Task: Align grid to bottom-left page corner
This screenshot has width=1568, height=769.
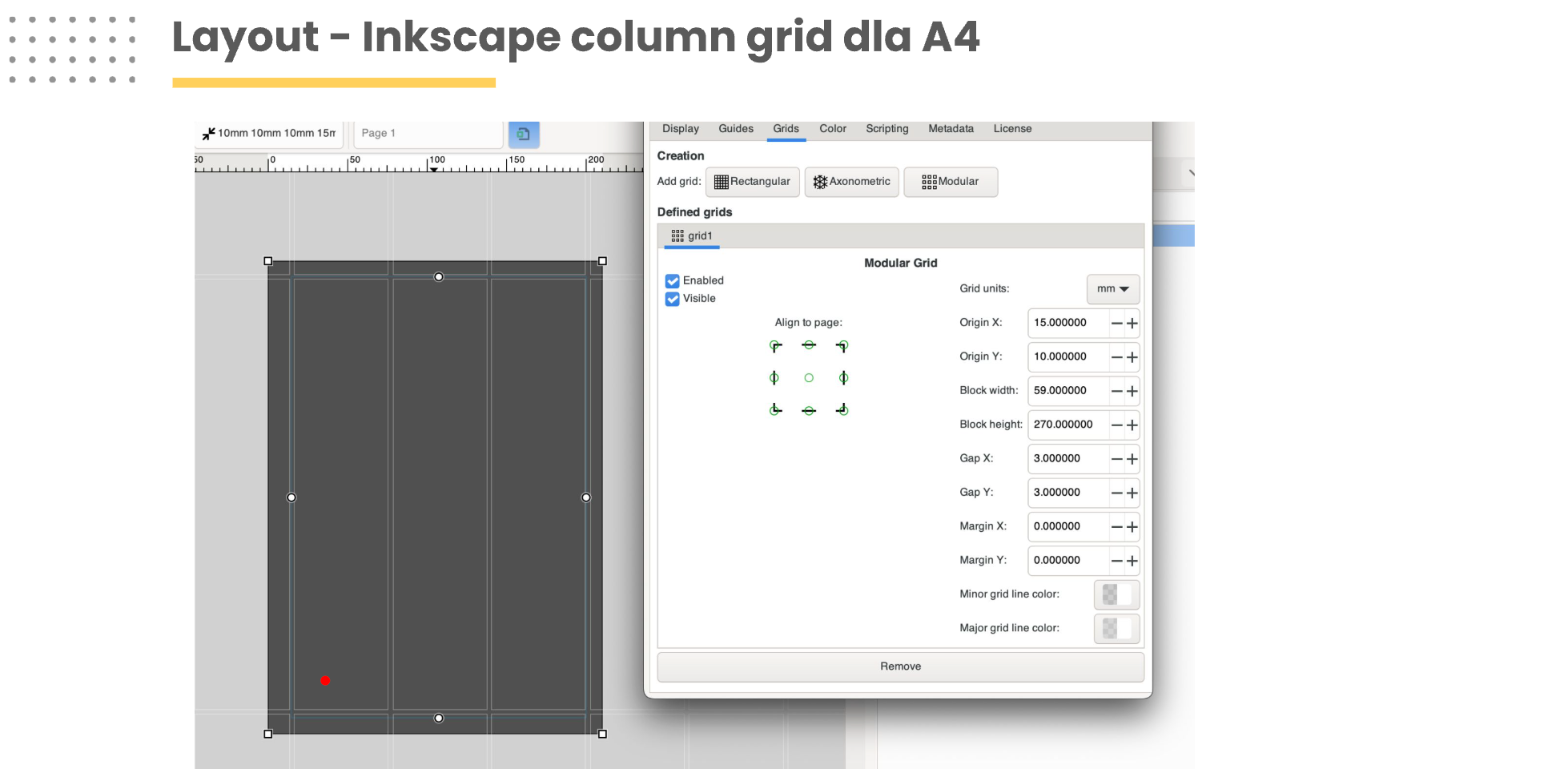Action: [x=775, y=410]
